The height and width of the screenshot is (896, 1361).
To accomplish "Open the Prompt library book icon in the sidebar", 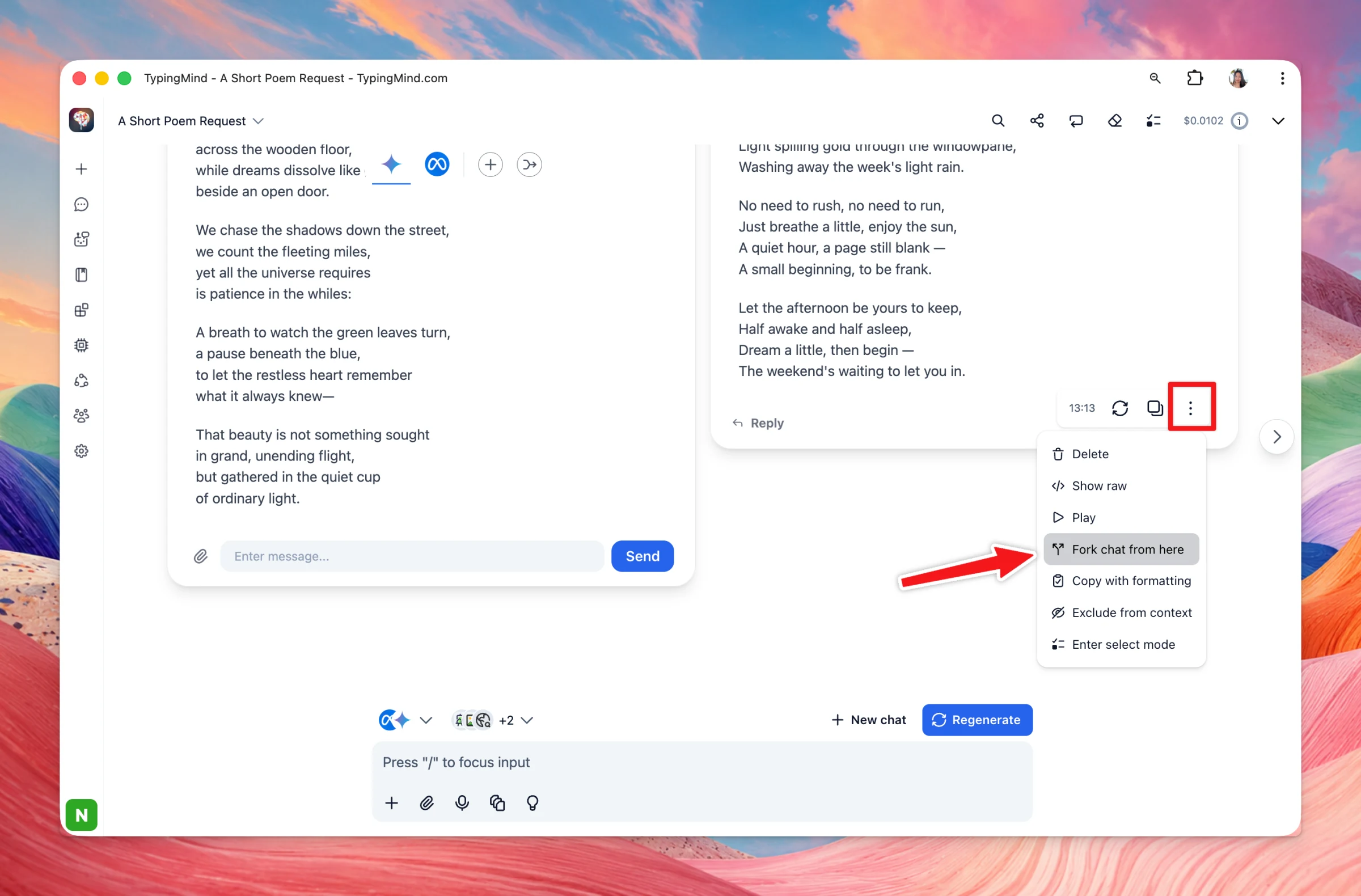I will (x=81, y=274).
